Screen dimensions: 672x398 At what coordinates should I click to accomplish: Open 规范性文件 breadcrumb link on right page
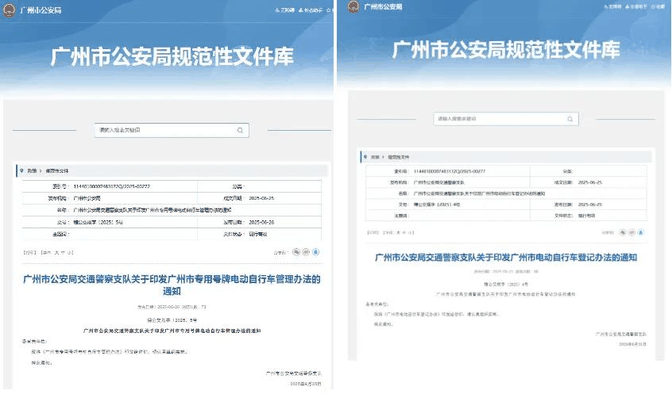398,157
